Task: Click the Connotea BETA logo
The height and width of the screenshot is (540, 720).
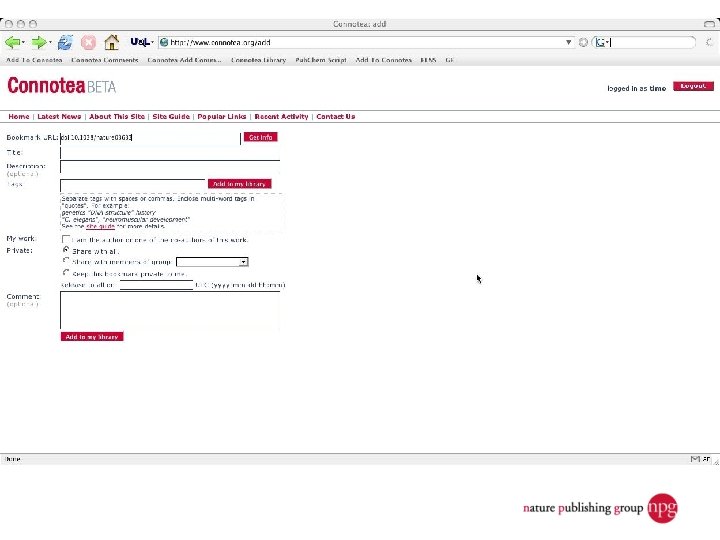Action: click(x=62, y=86)
